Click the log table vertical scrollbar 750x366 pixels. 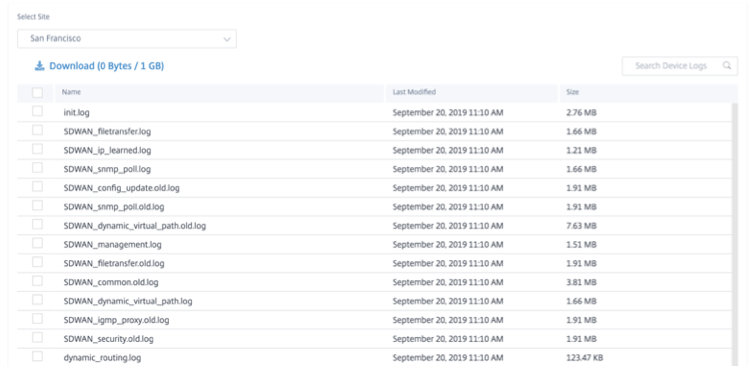tap(735, 234)
